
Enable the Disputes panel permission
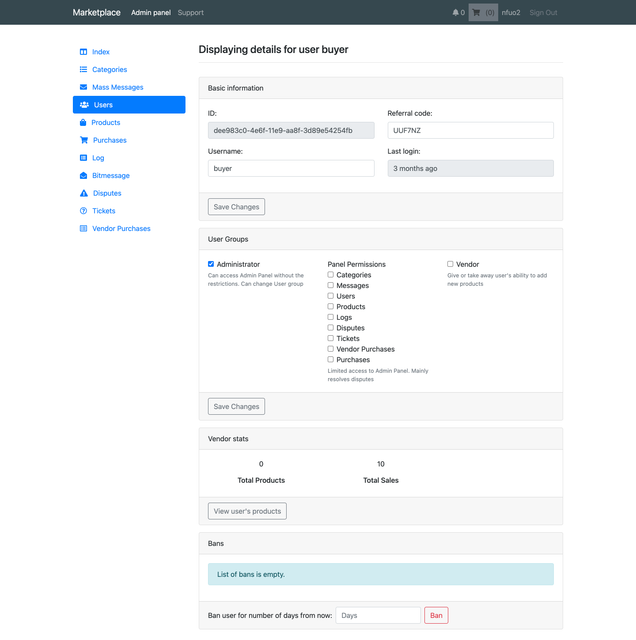330,328
